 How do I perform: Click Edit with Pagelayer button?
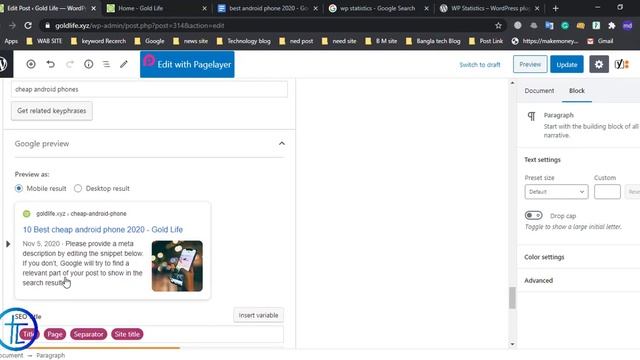[187, 64]
